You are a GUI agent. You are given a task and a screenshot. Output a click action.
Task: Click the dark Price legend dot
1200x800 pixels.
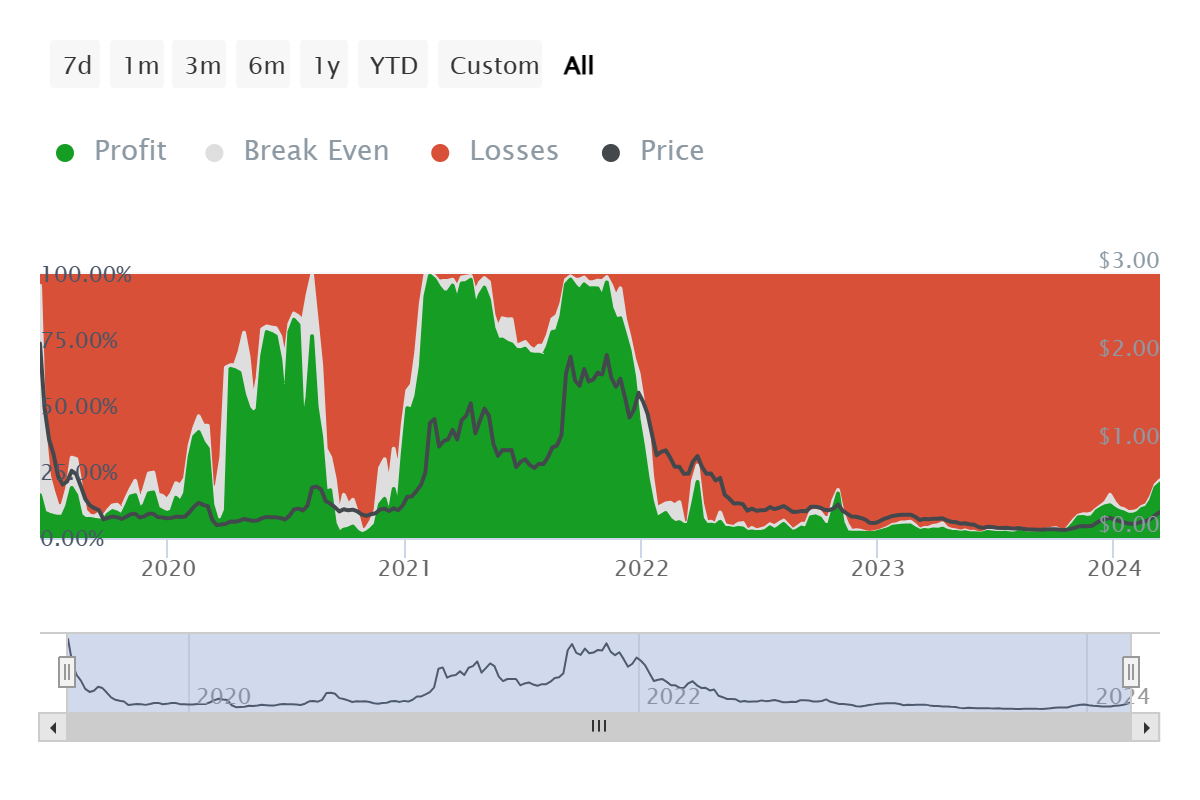611,153
